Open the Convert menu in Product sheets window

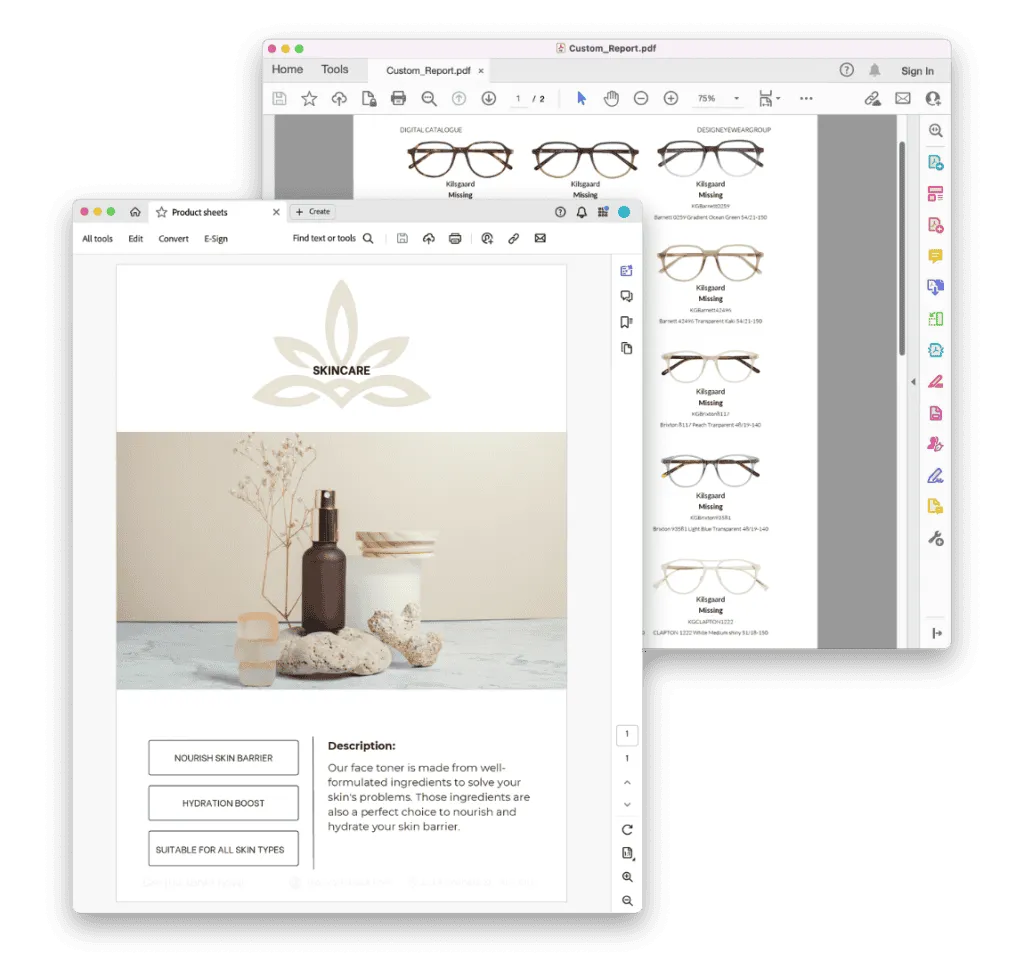click(174, 239)
